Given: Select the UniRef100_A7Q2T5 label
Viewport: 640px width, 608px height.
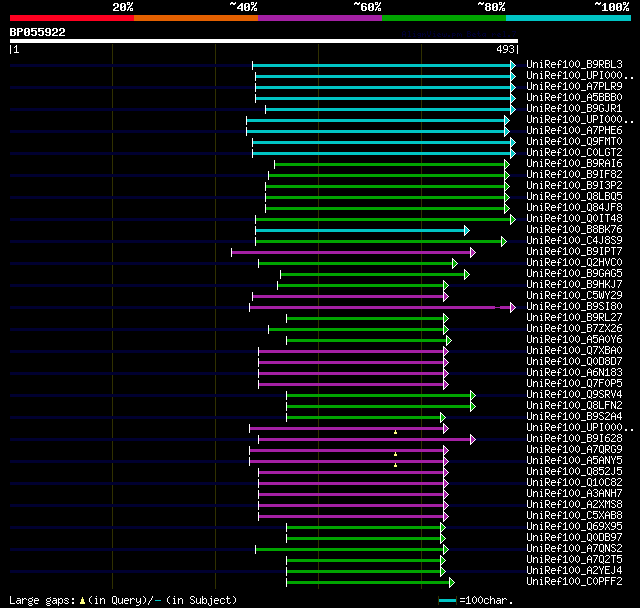Looking at the screenshot, I should (574, 560).
